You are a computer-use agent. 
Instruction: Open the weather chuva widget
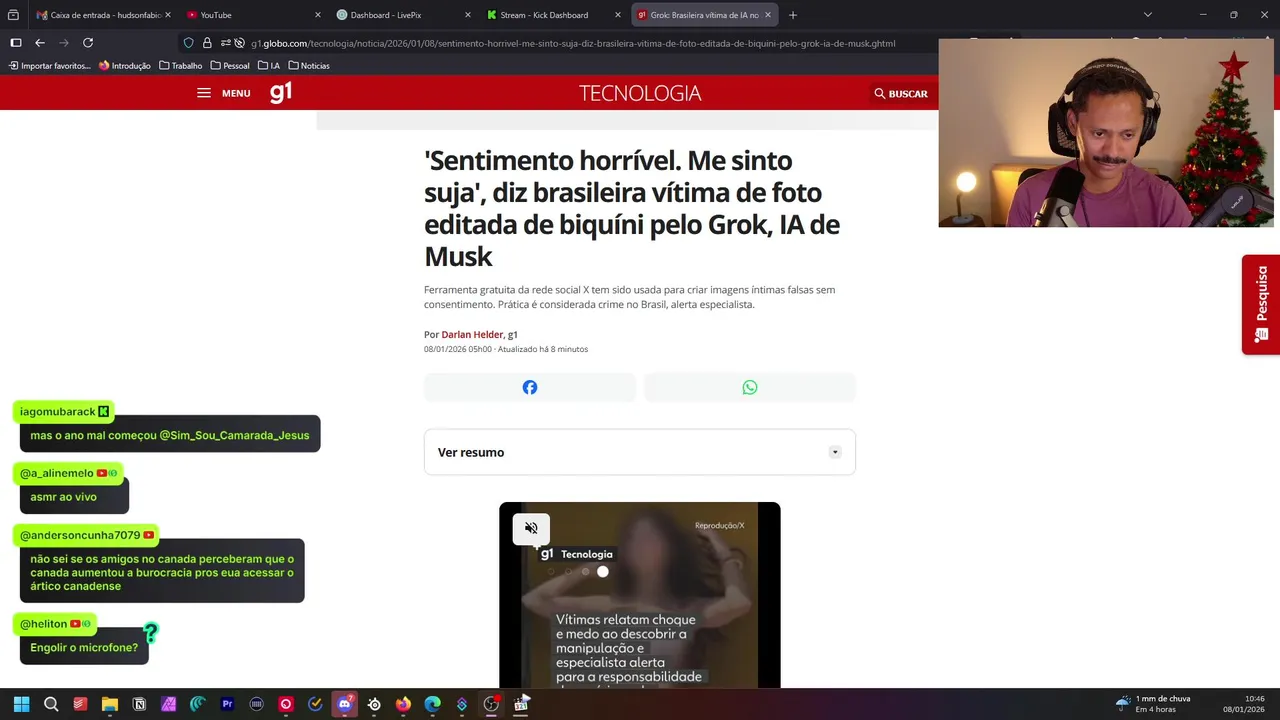[1153, 704]
